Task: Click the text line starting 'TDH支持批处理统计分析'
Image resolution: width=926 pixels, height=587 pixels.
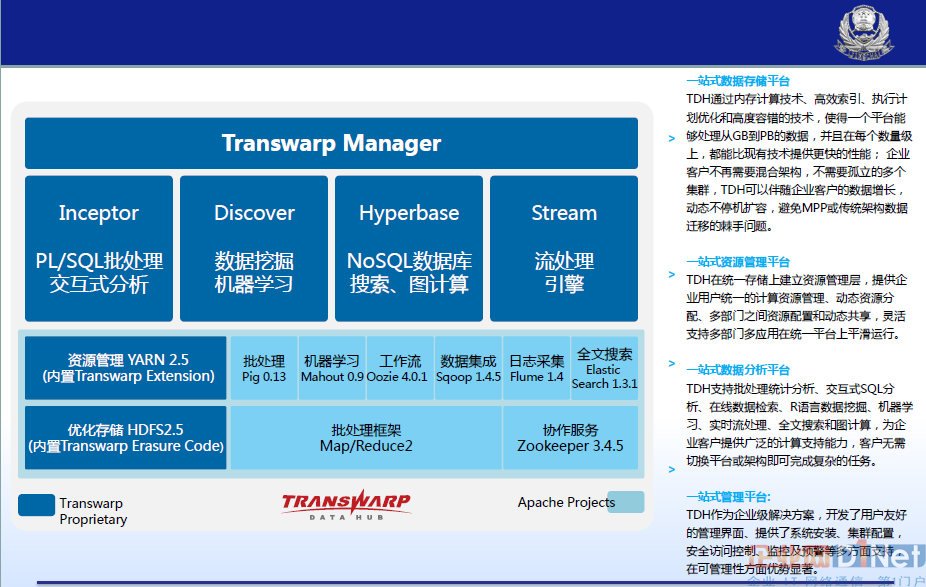Action: pyautogui.click(x=790, y=389)
